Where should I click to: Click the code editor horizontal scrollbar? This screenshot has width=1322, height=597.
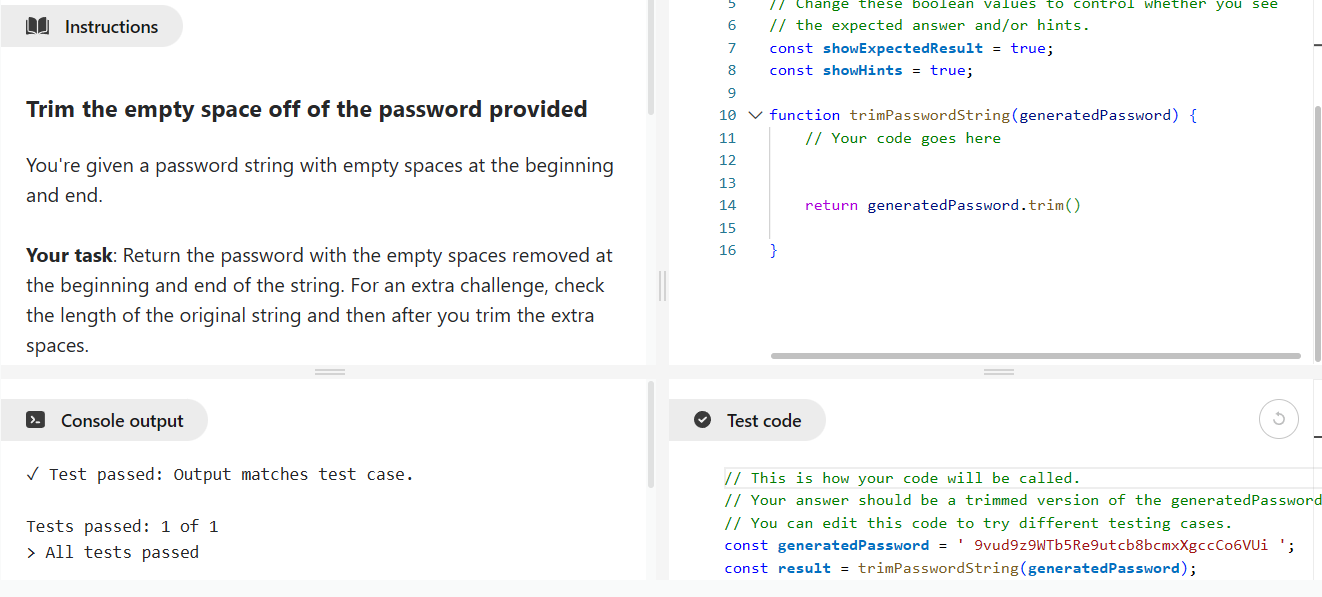(1035, 356)
